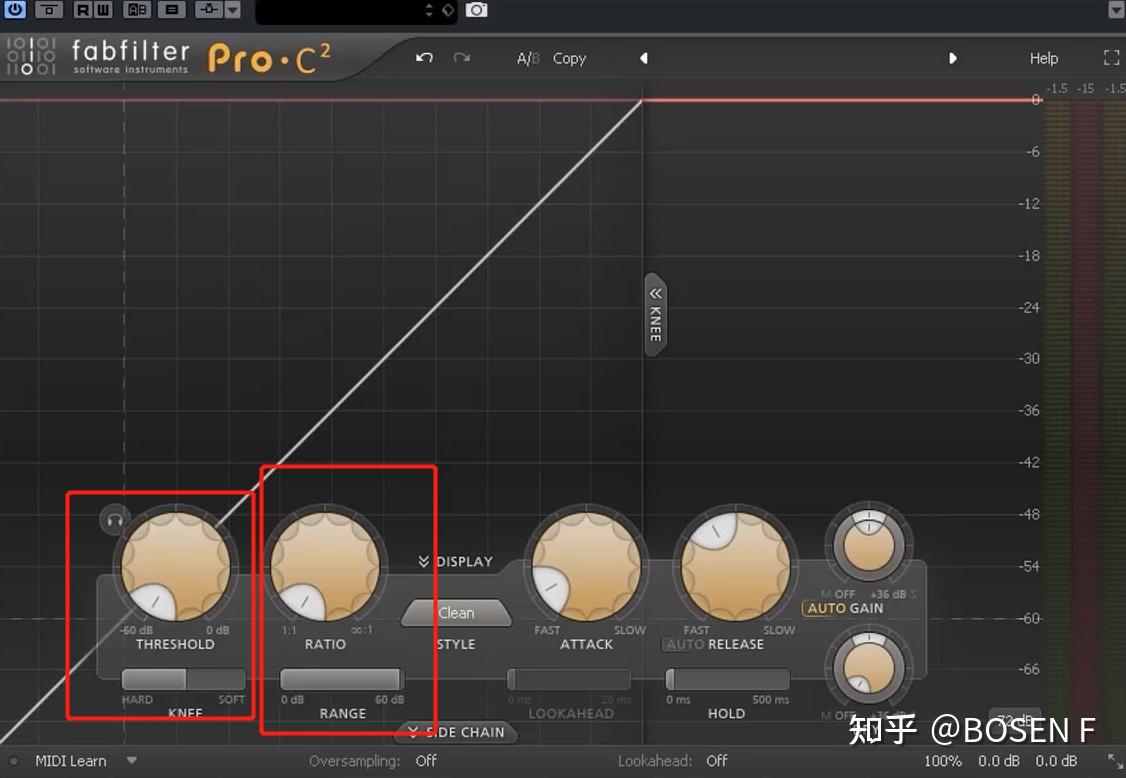The height and width of the screenshot is (778, 1126).
Task: Click the RANGE slider below the Ratio knob
Action: point(341,677)
